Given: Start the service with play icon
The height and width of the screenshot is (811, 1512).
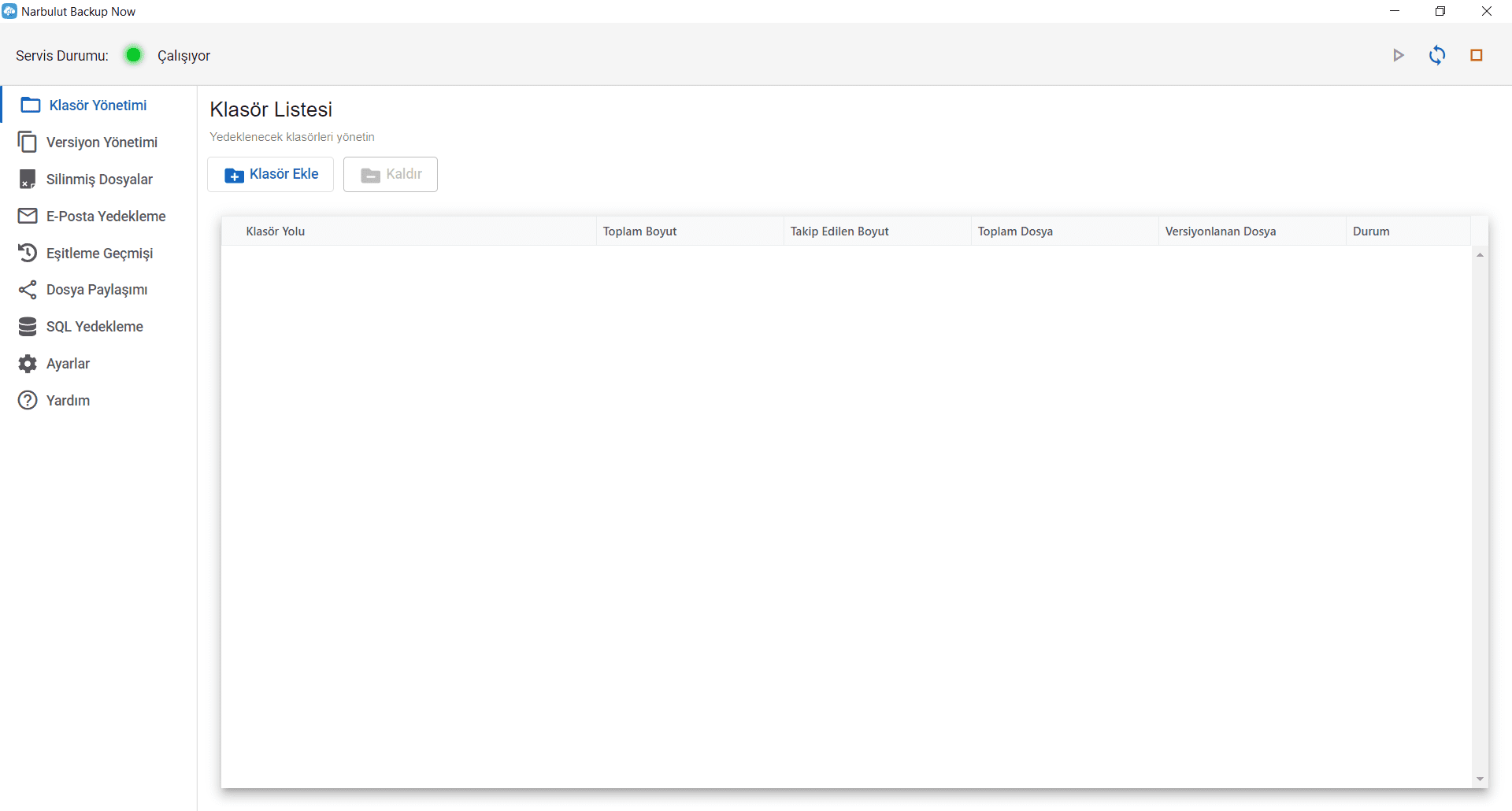Looking at the screenshot, I should coord(1399,55).
